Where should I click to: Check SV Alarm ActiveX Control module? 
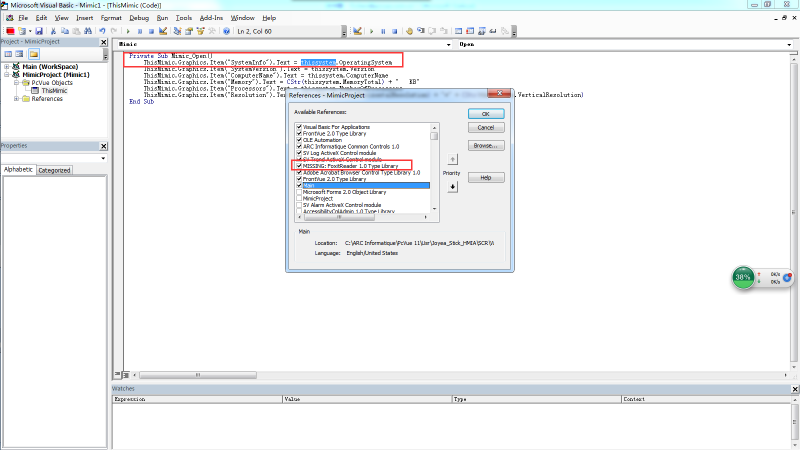coord(299,205)
